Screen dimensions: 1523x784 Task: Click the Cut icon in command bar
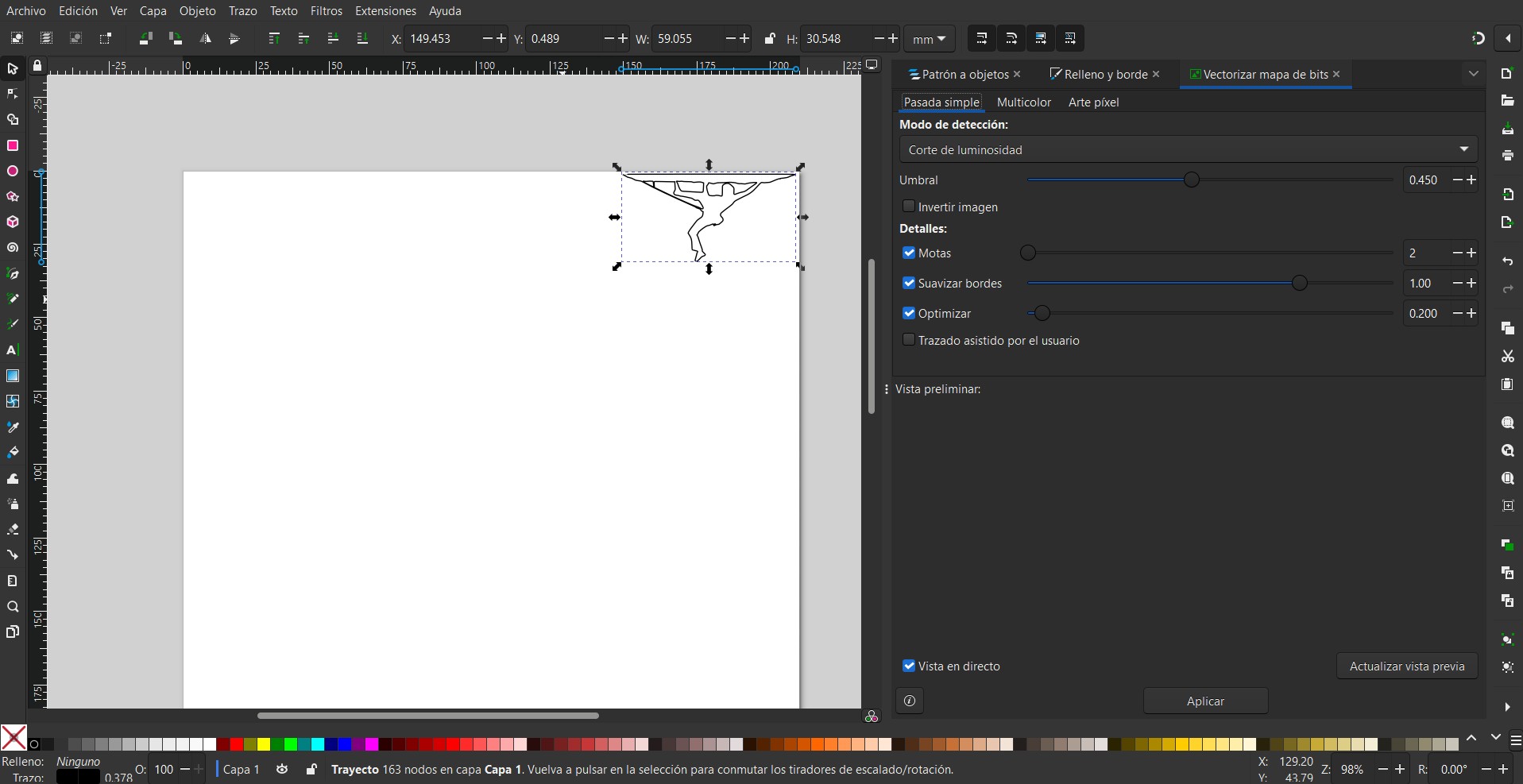[1507, 356]
